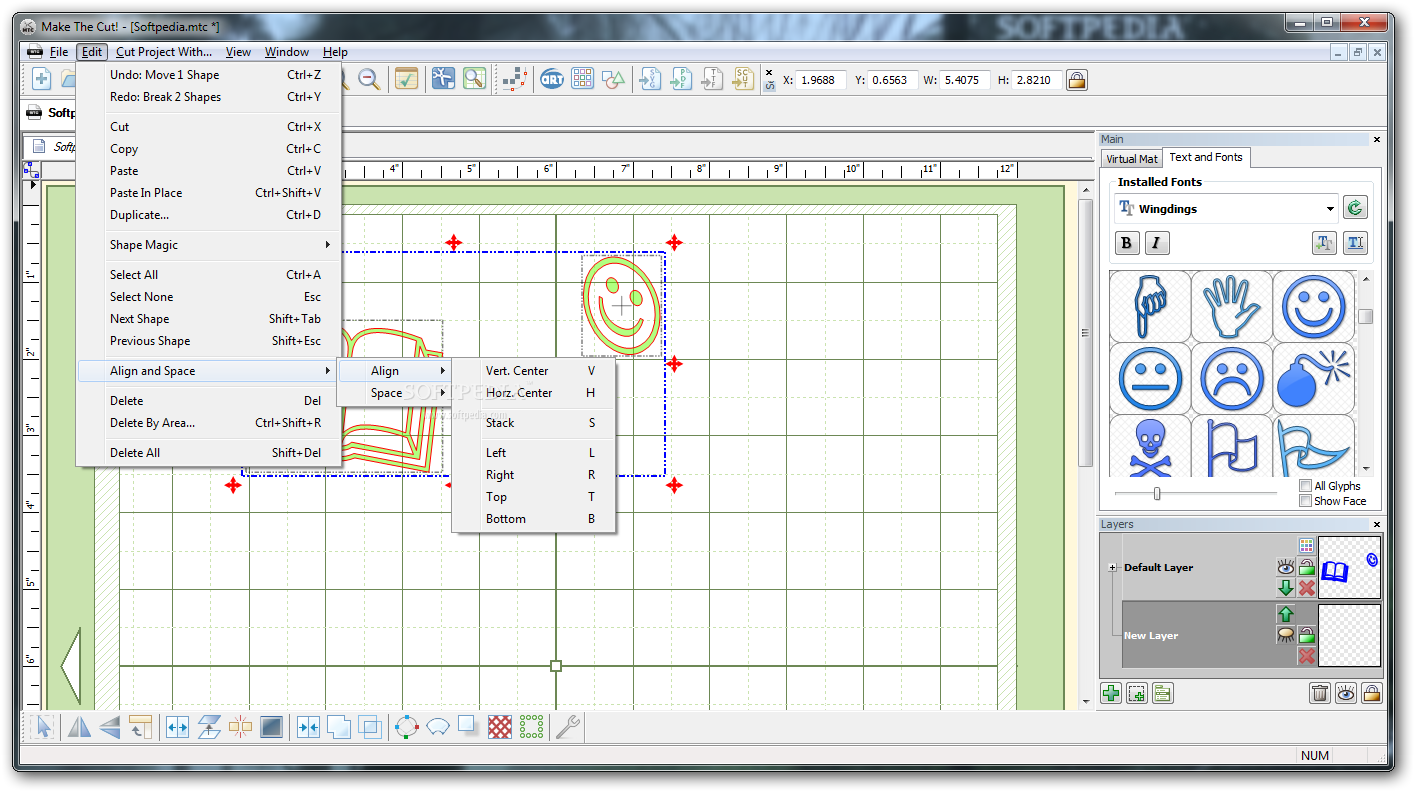This screenshot has width=1415, height=792.
Task: Open the basic shapes icon in toolbar
Action: tap(614, 79)
